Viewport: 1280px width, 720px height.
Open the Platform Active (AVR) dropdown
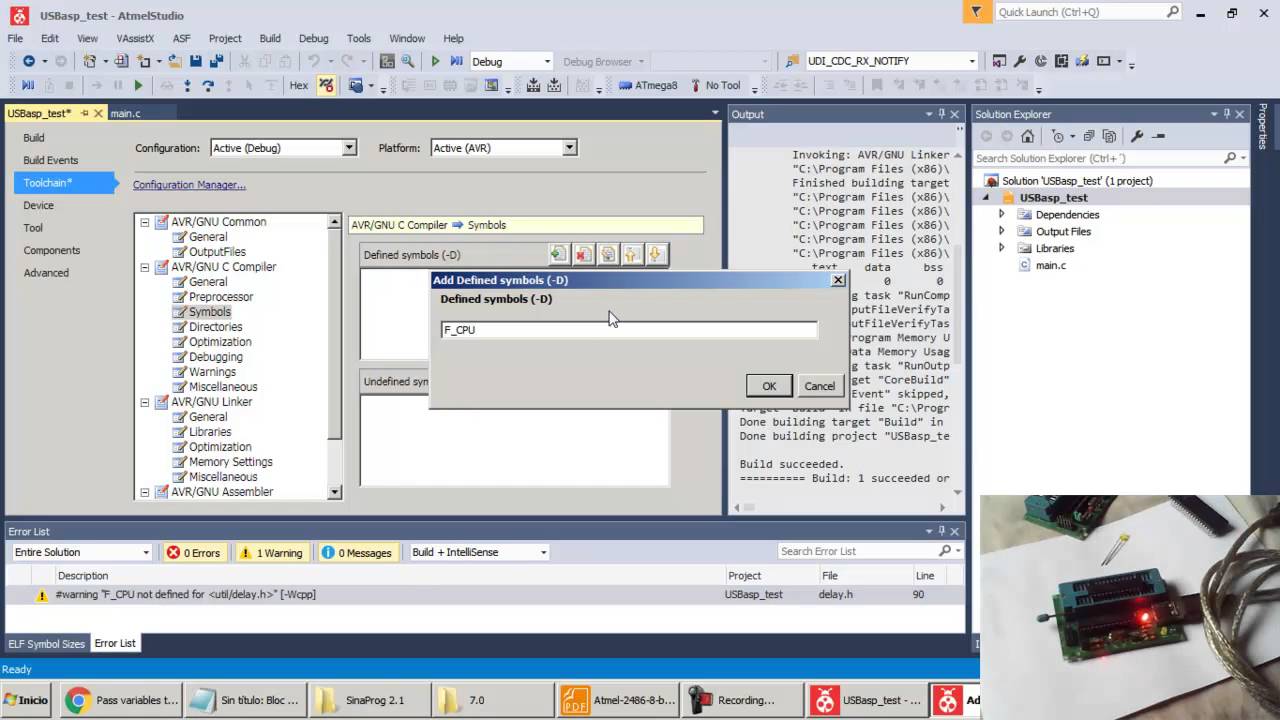(x=569, y=148)
